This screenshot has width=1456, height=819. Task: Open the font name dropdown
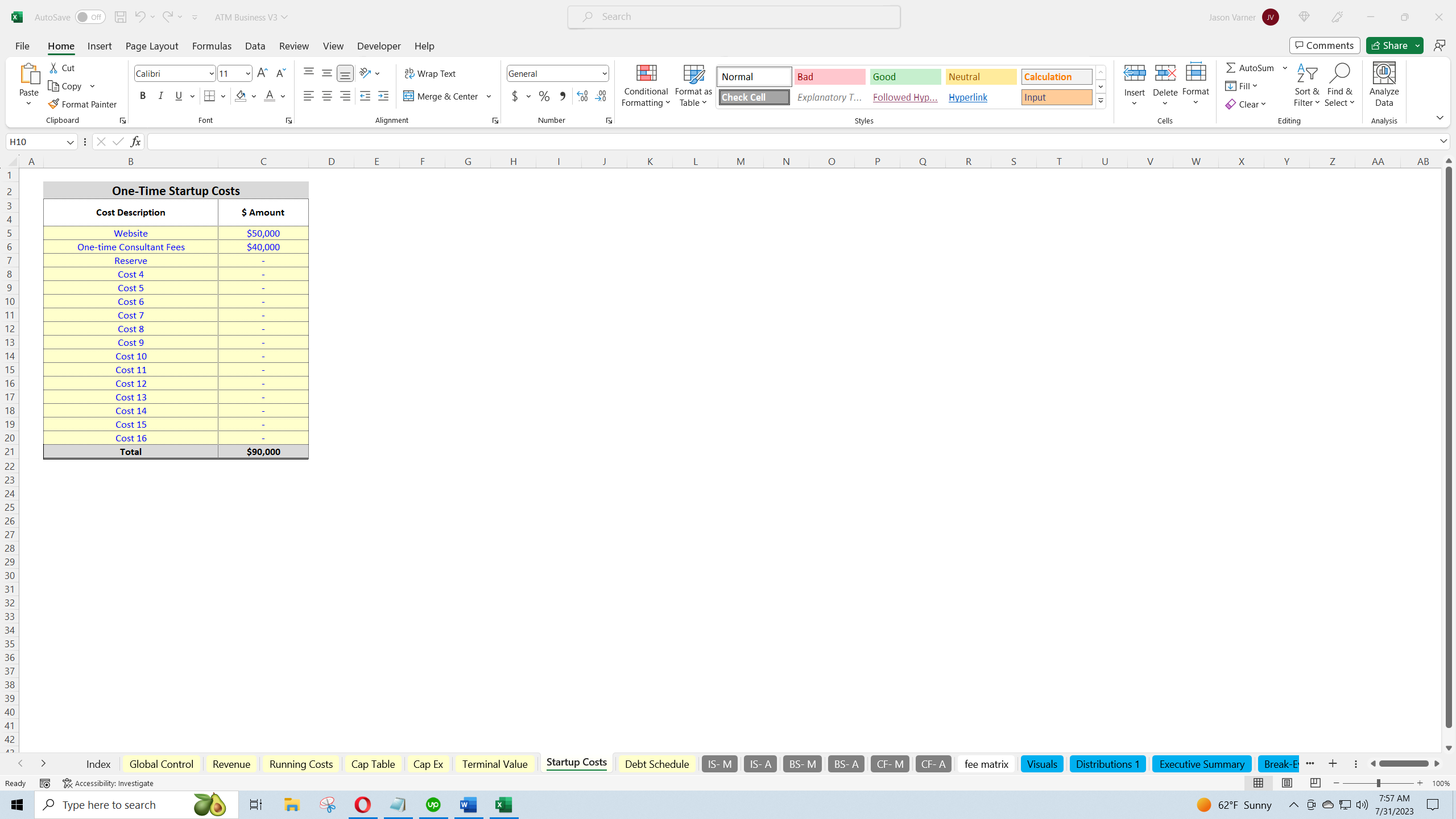click(211, 73)
